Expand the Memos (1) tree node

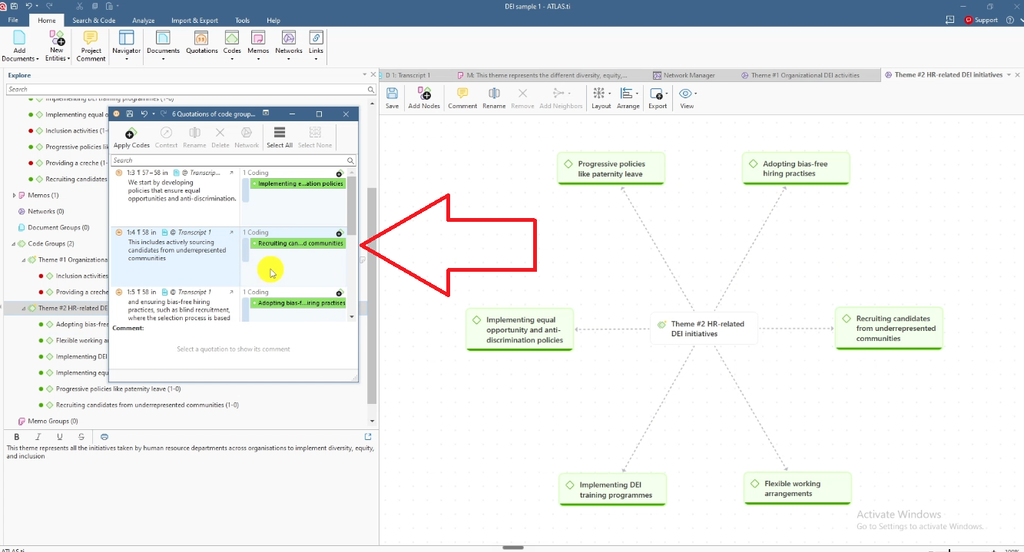tap(14, 195)
